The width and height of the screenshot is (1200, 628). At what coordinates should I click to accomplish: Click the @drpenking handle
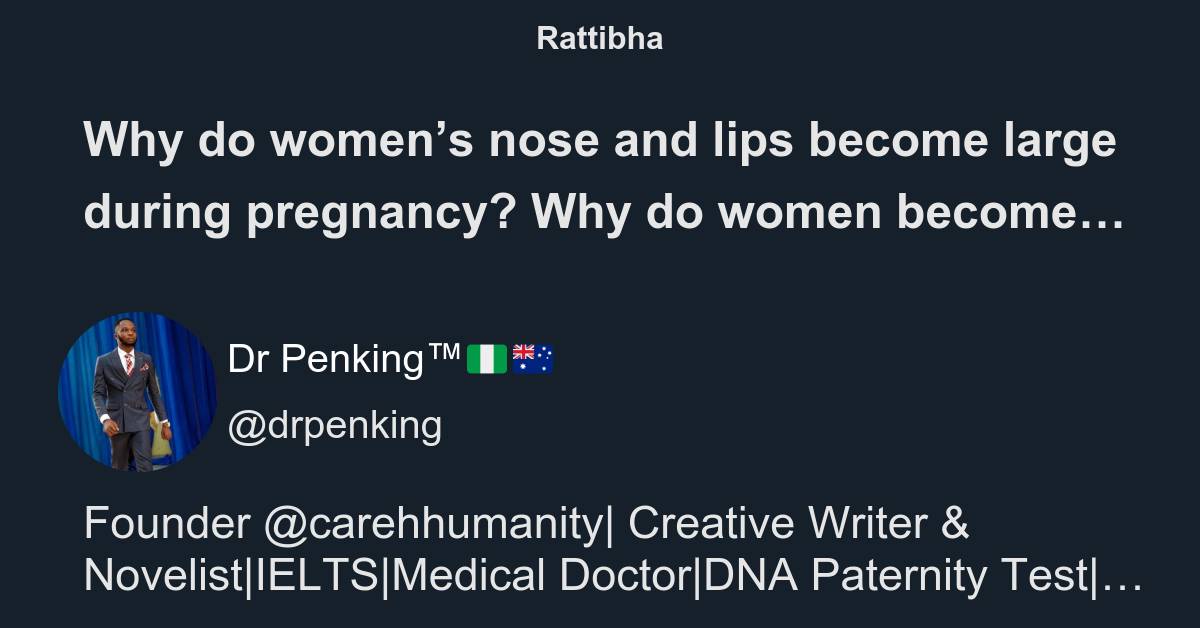point(334,425)
